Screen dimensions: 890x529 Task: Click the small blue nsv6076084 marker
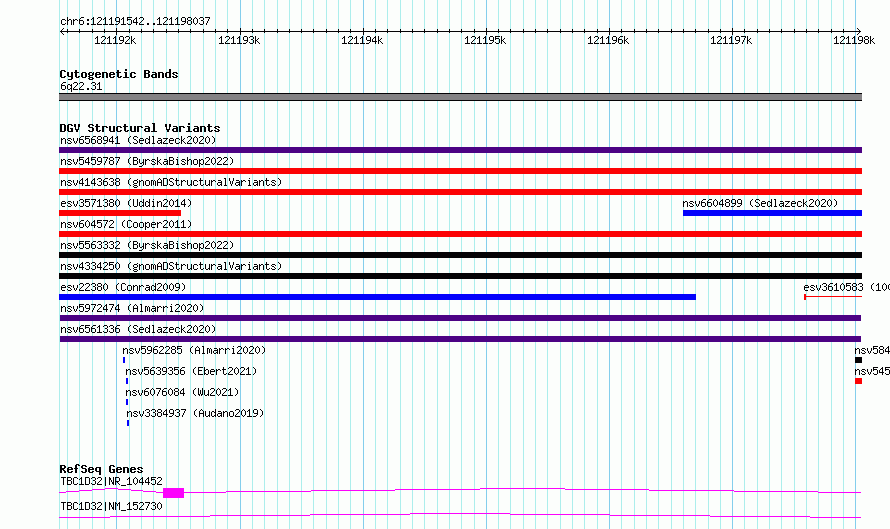pos(127,402)
